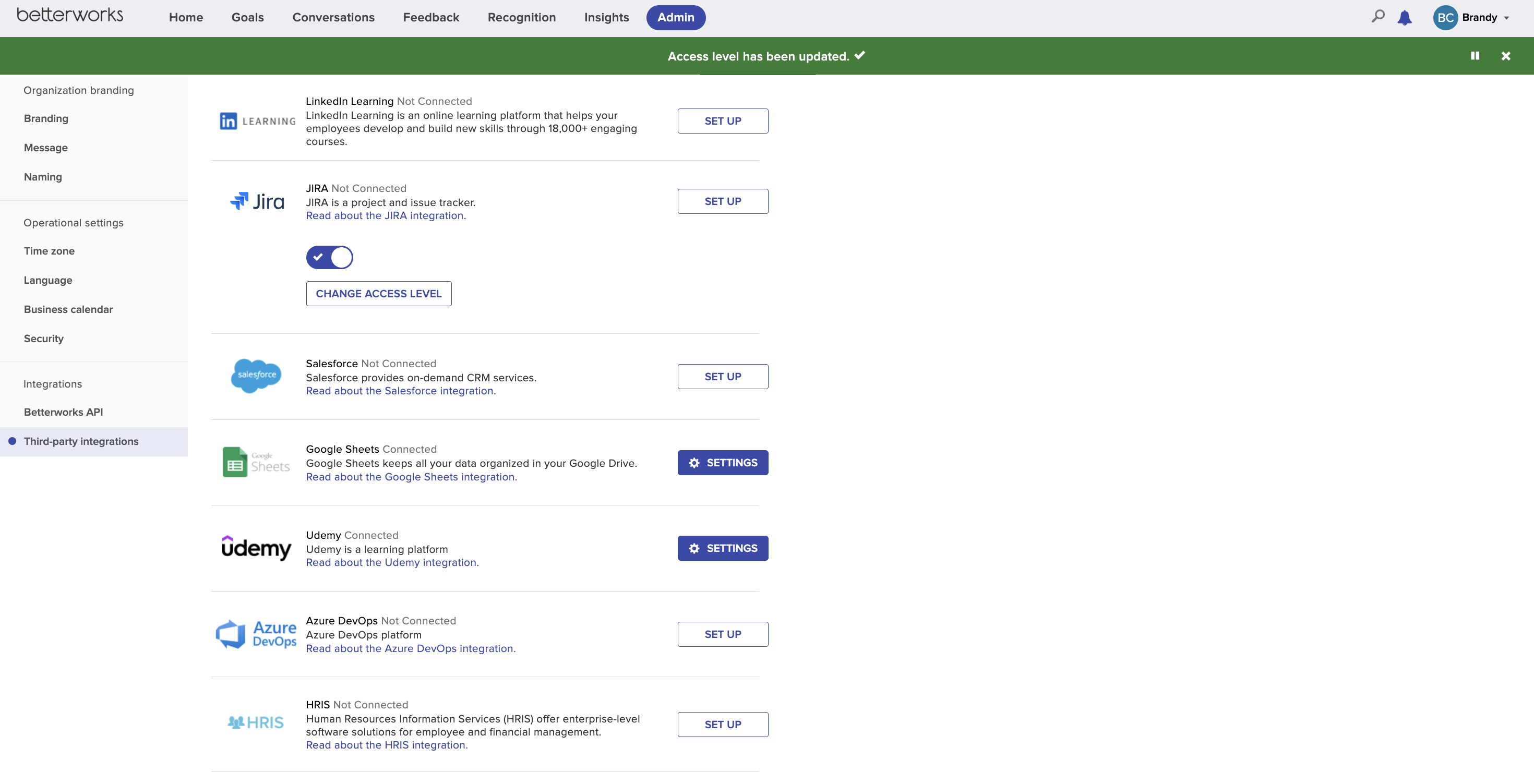Read about the Azure DevOps integration
This screenshot has width=1534, height=784.
click(410, 648)
